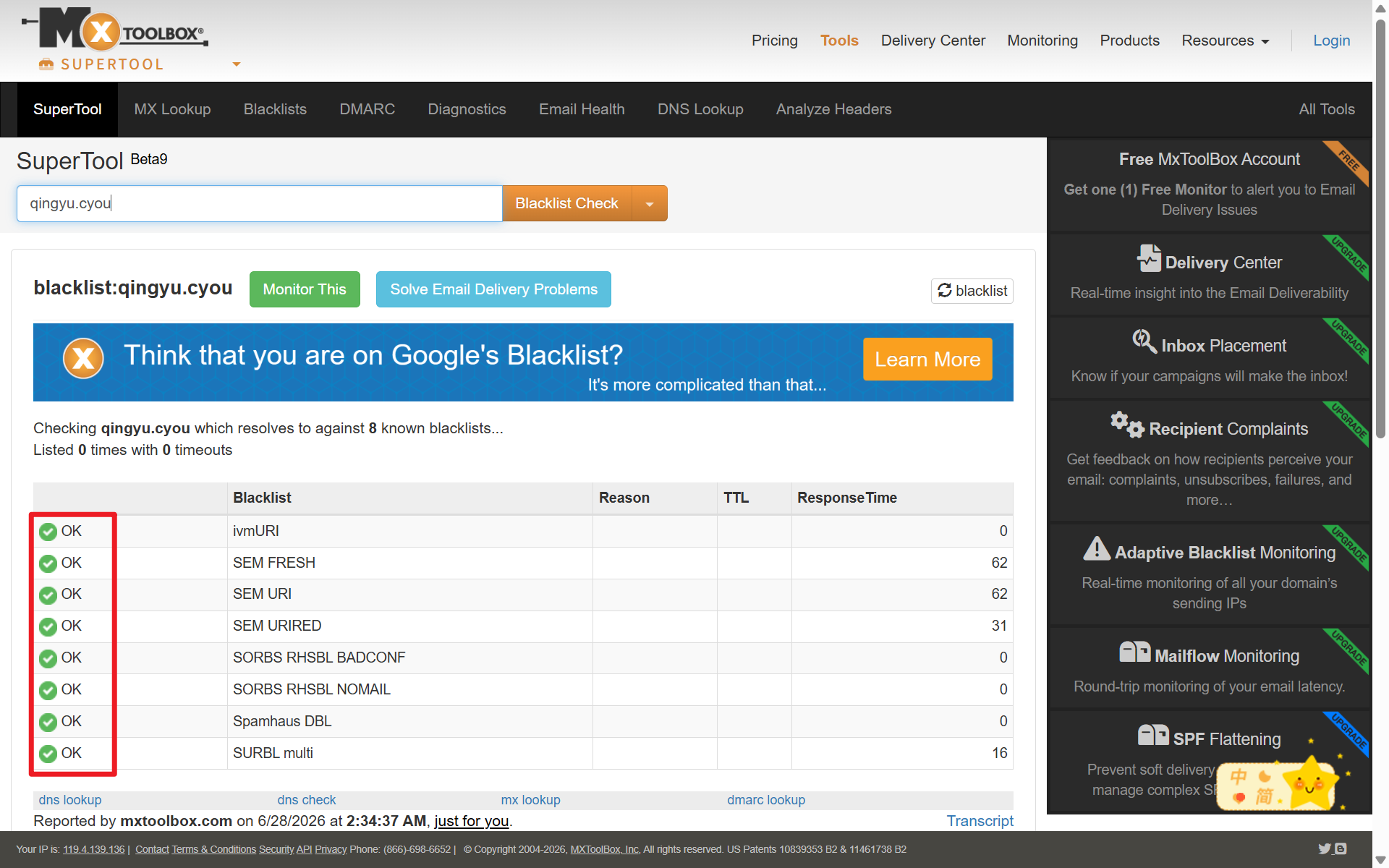Click the Twitter icon in footer
Screen dimensions: 1389x868
1325,848
